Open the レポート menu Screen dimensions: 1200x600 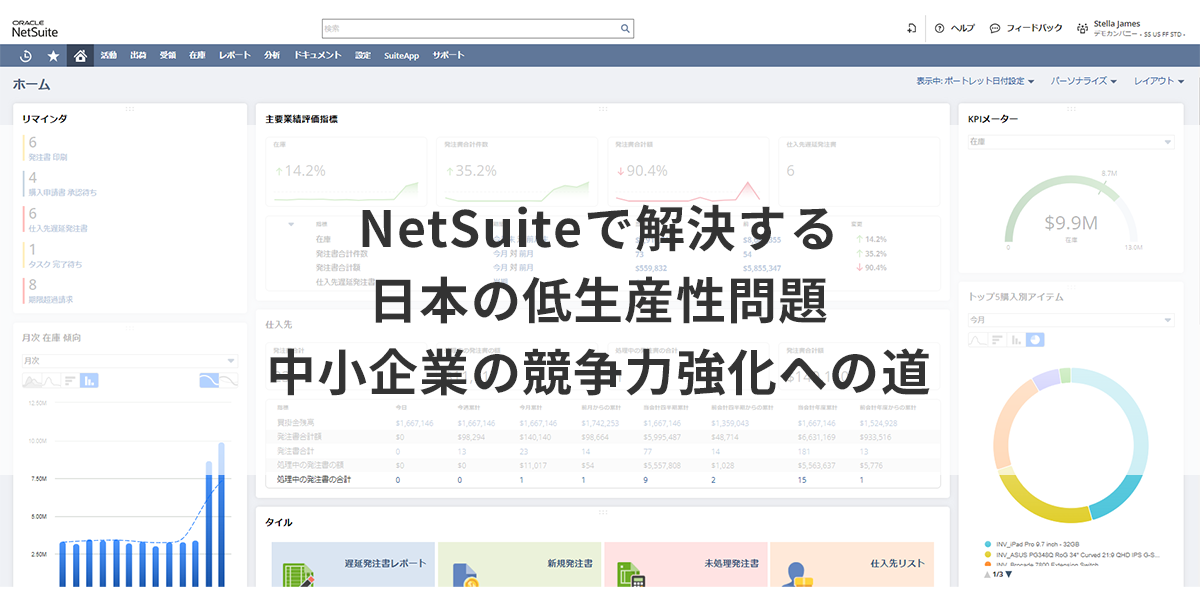point(234,56)
